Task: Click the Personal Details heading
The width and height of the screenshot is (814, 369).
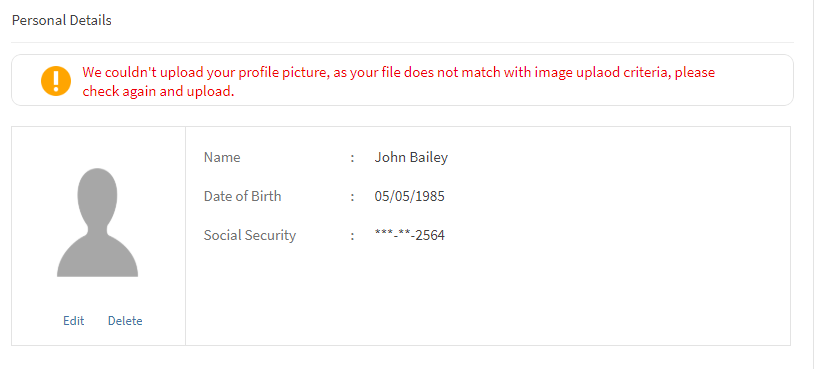Action: (62, 21)
